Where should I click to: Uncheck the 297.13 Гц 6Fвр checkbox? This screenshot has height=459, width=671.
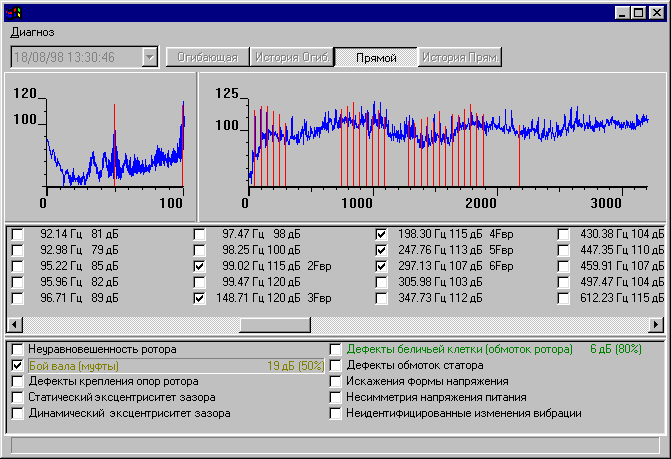pos(381,267)
